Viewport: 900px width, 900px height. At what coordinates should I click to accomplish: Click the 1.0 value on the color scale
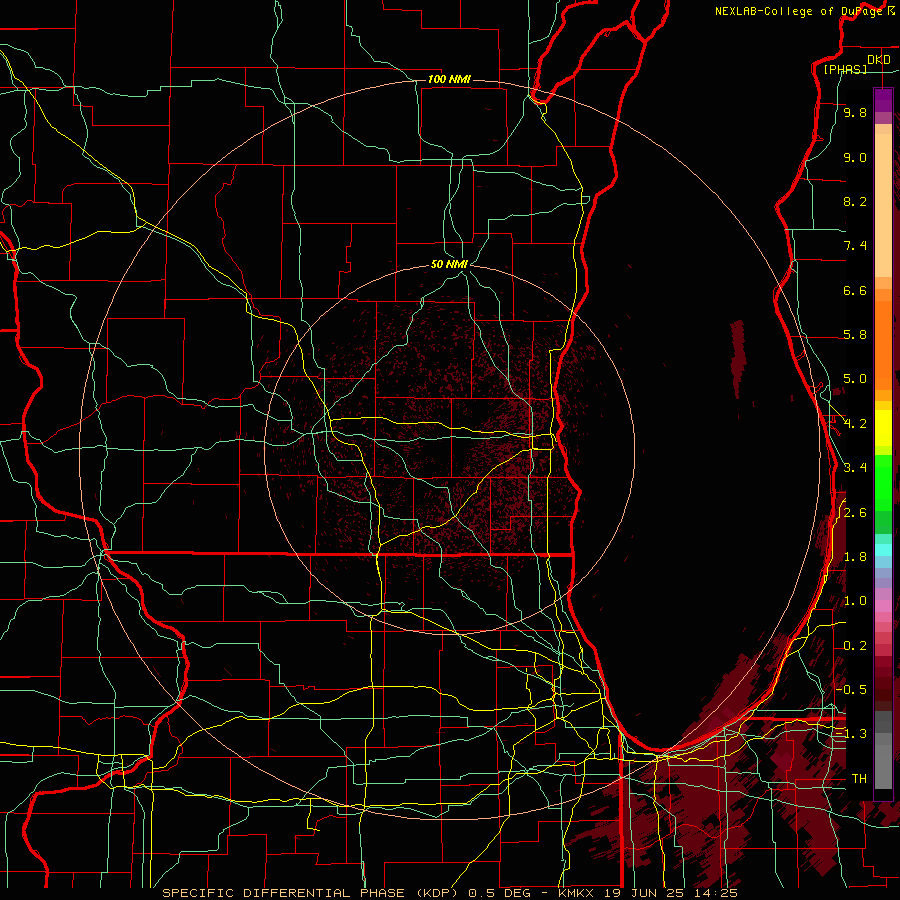click(855, 601)
